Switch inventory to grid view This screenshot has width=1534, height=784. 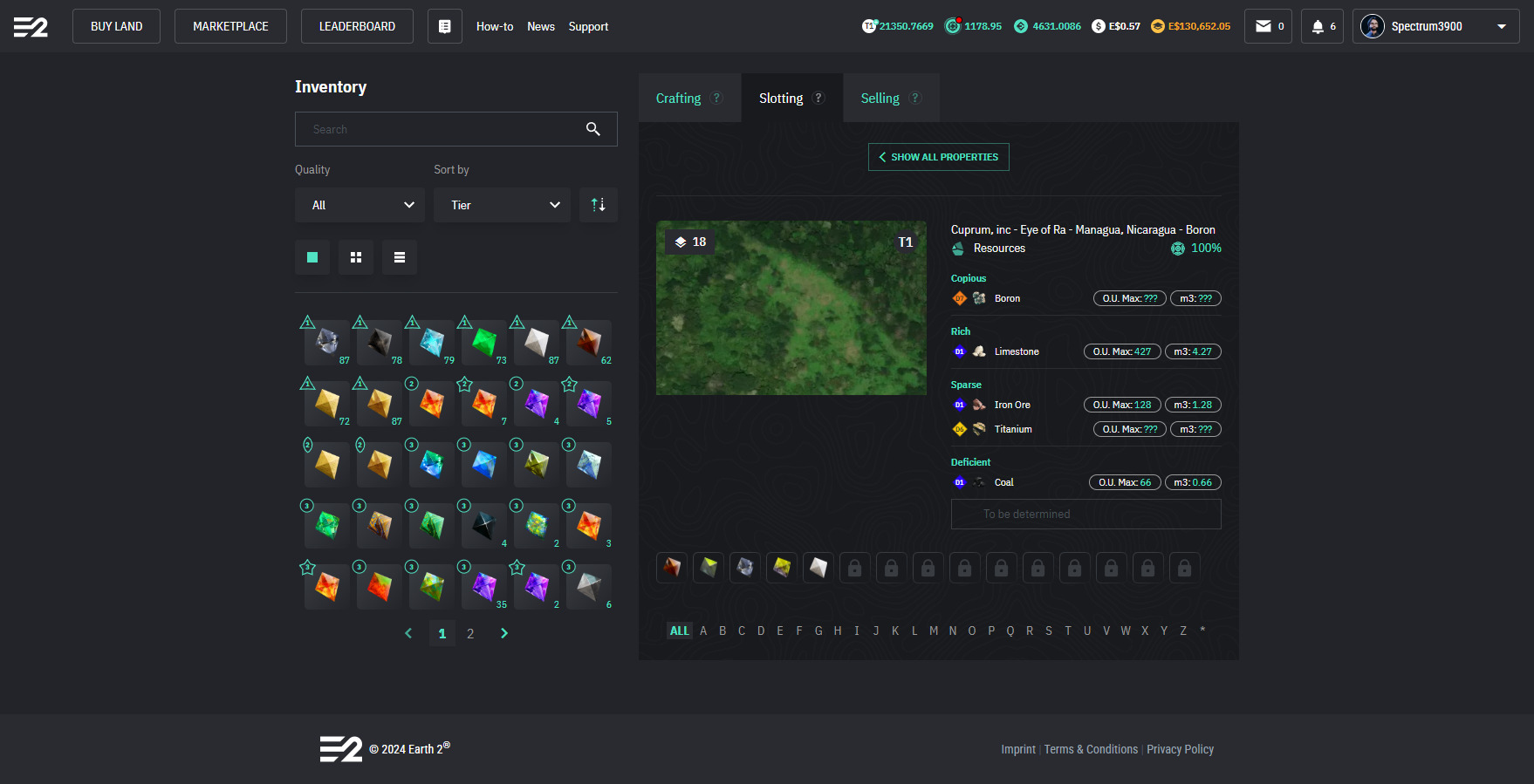[356, 257]
